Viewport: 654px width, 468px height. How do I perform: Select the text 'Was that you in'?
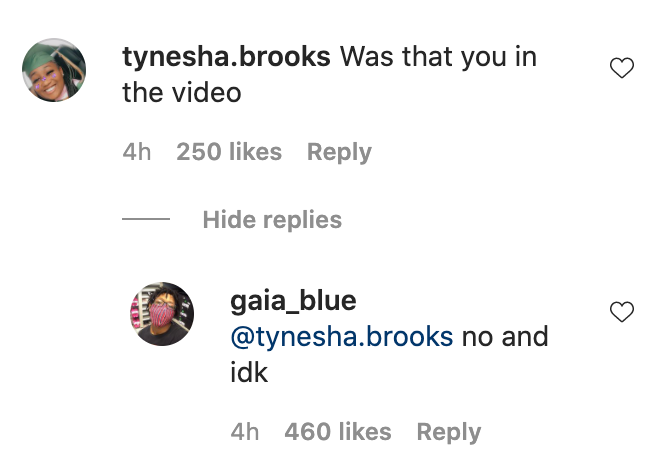[438, 56]
